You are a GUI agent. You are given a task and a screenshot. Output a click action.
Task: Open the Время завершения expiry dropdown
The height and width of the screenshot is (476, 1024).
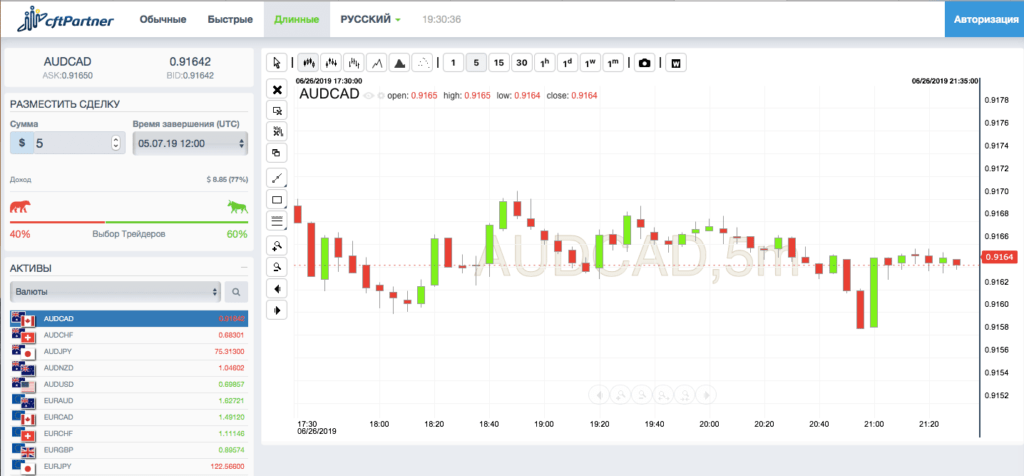click(189, 143)
